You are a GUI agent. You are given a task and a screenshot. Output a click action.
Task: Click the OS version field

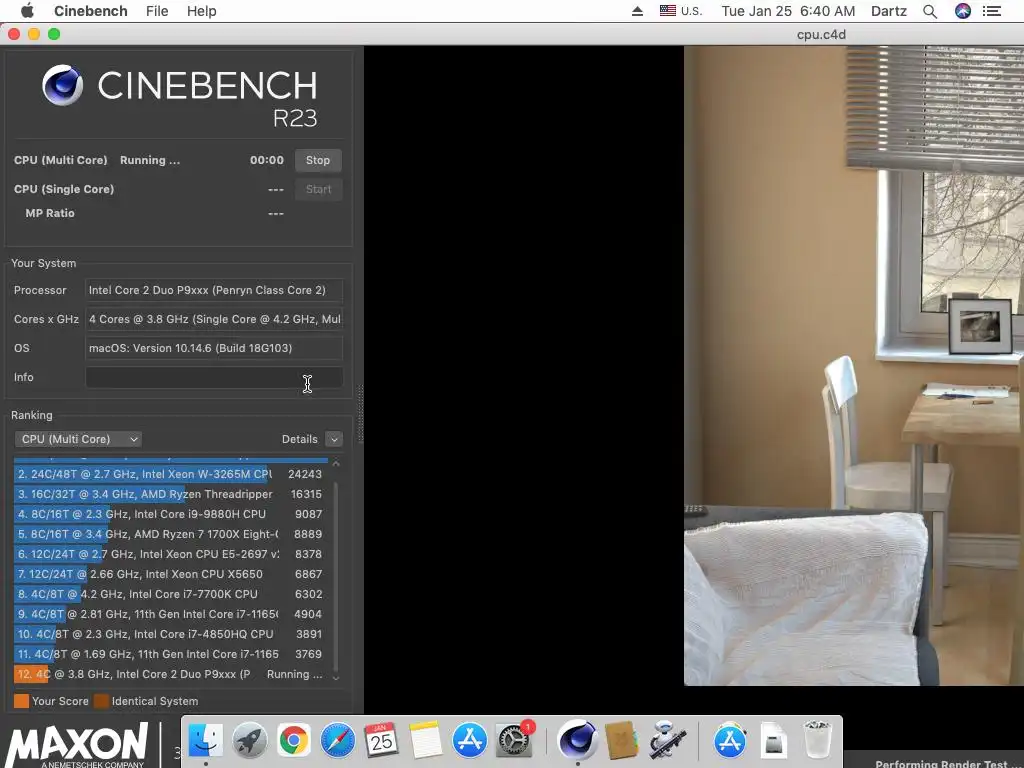pyautogui.click(x=214, y=348)
